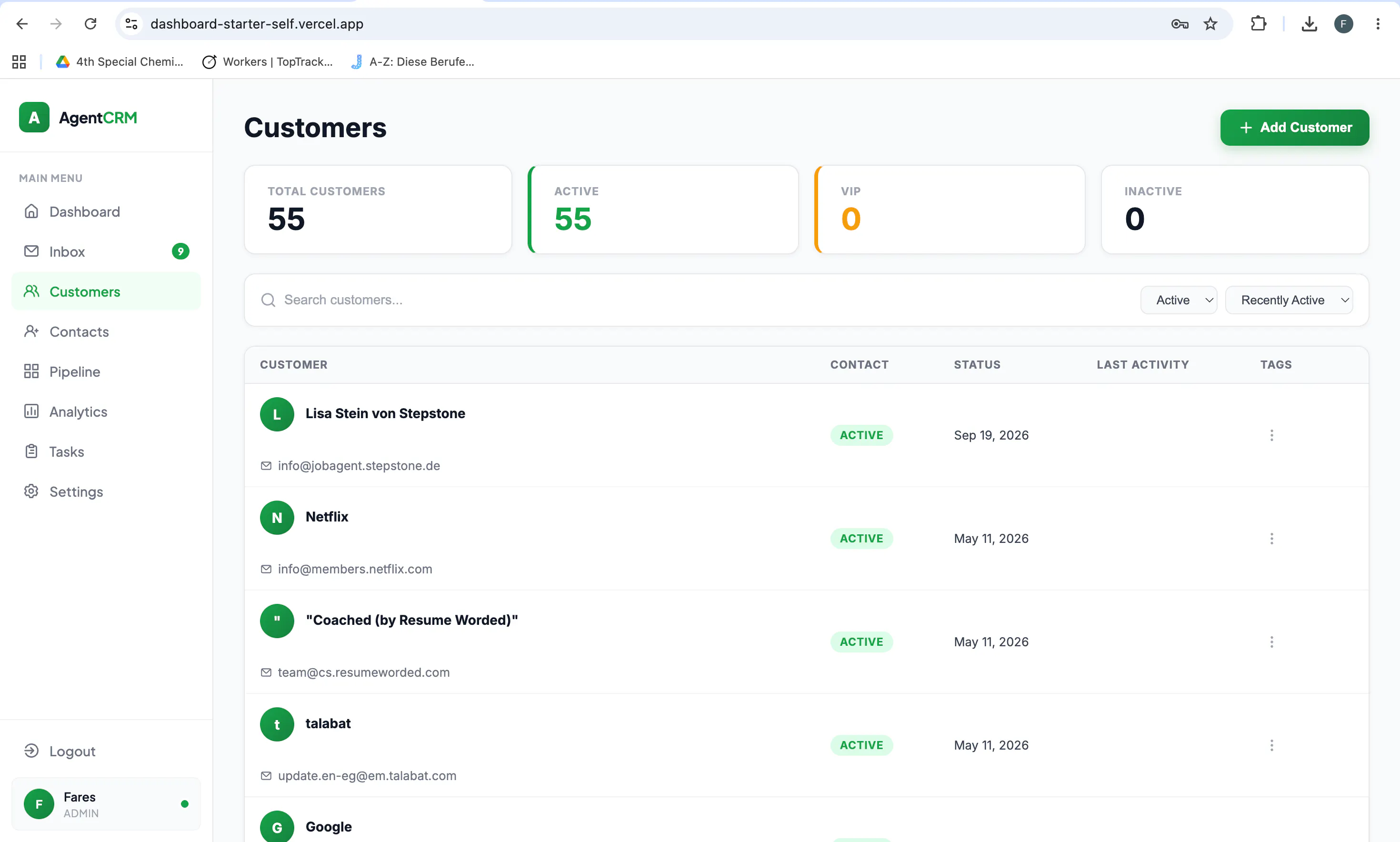1400x842 pixels.
Task: Click the Coached by Resume Worded avatar
Action: pos(277,621)
